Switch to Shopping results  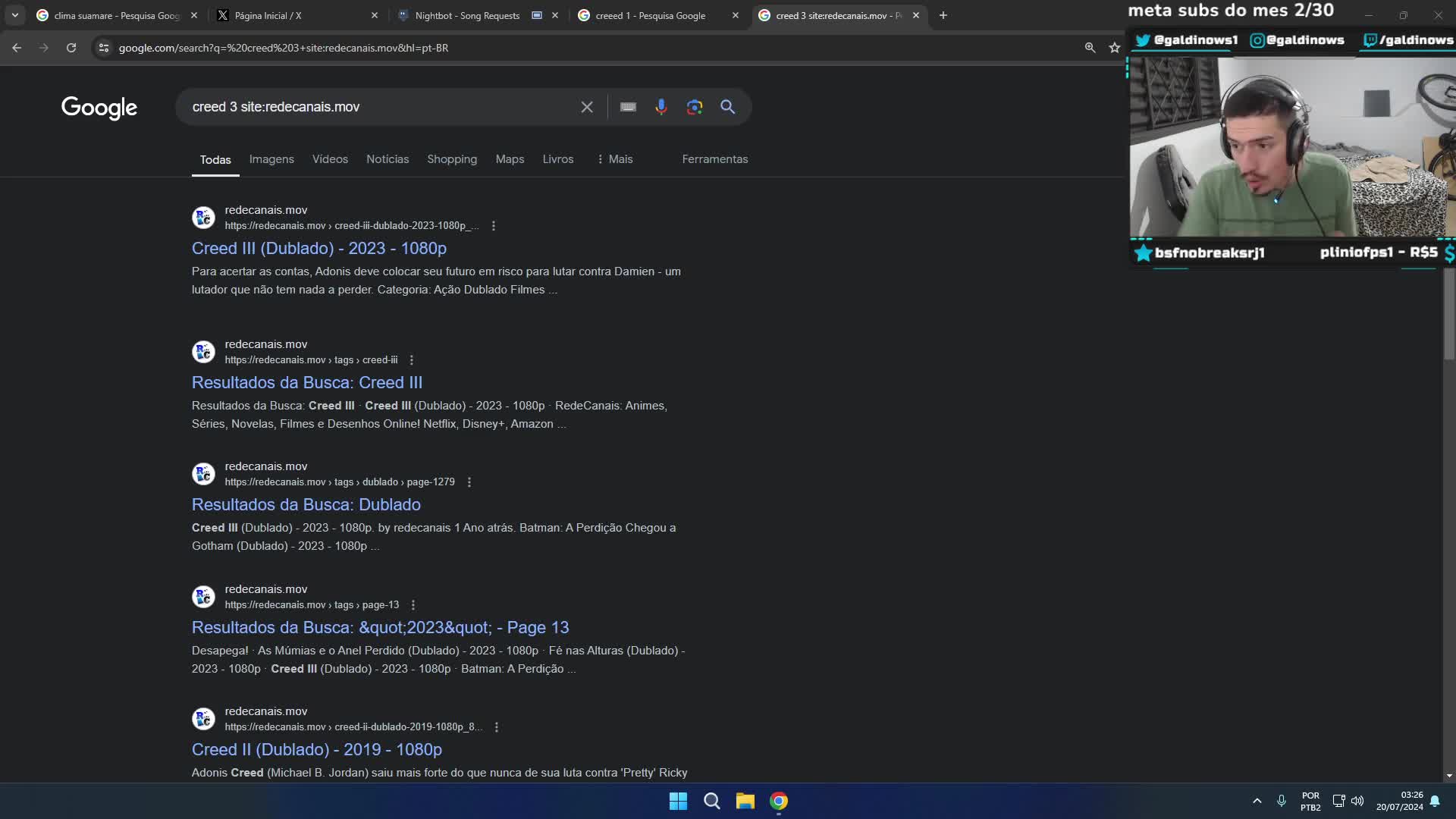(452, 159)
